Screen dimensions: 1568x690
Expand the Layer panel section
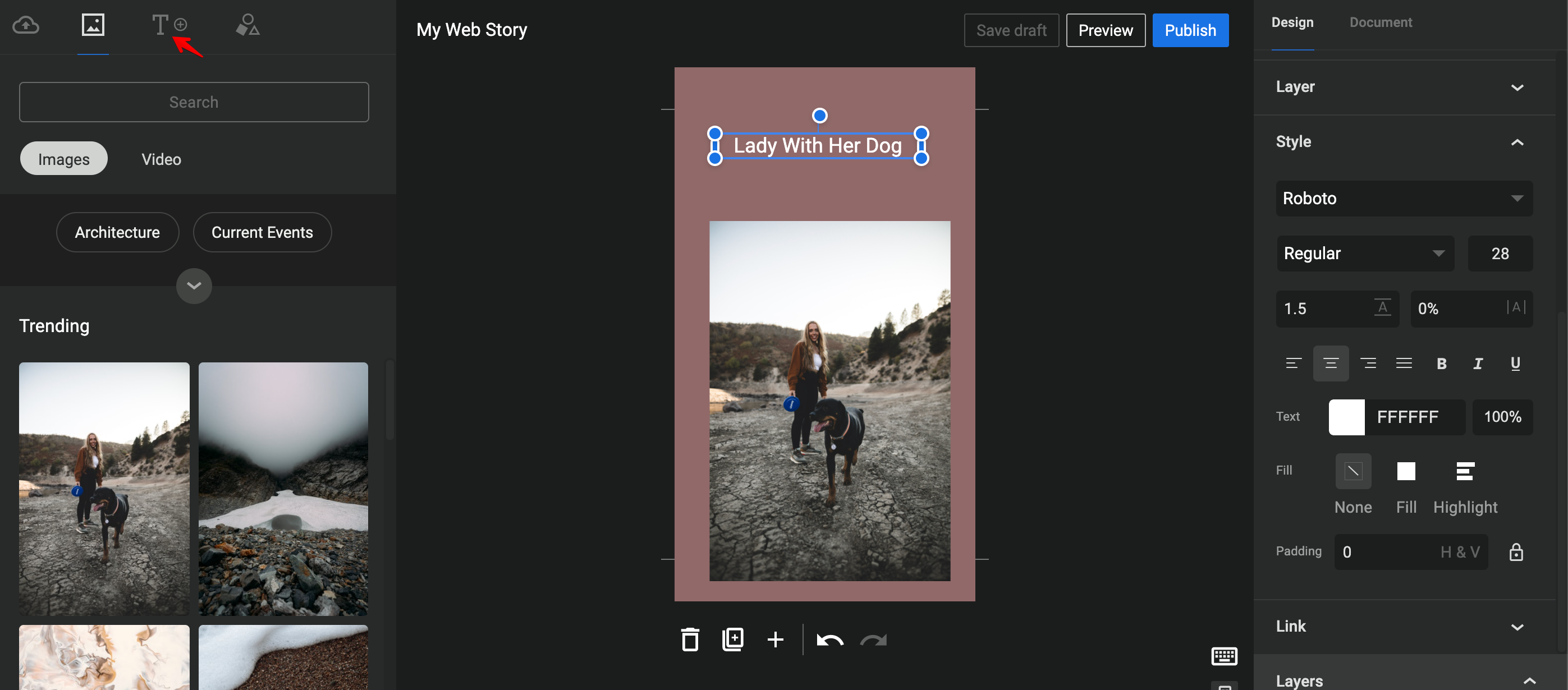pyautogui.click(x=1518, y=86)
